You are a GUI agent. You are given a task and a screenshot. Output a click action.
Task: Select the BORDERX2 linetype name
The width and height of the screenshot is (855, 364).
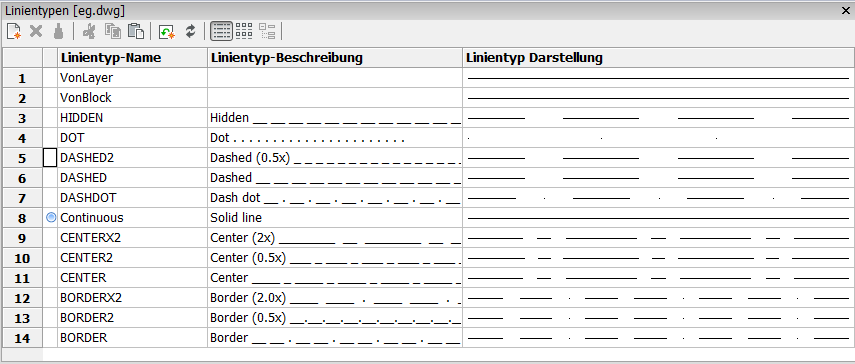coord(133,298)
